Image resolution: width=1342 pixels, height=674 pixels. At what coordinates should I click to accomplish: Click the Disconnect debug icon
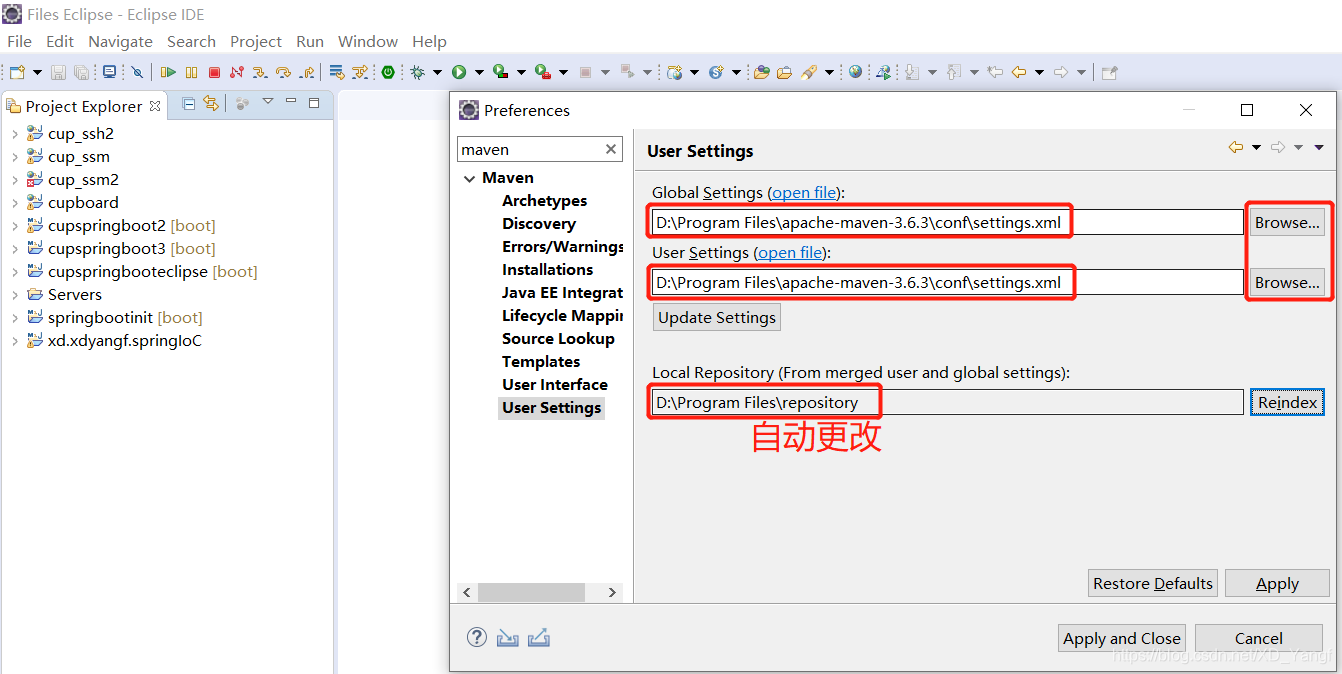click(x=237, y=72)
